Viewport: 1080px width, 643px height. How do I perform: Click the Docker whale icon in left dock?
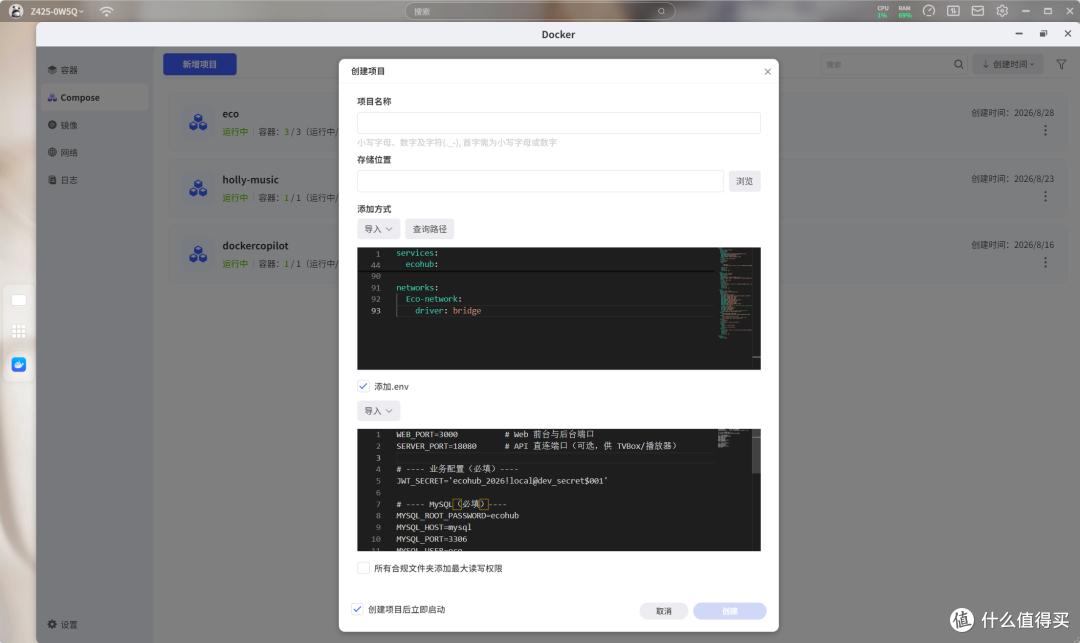tap(19, 365)
